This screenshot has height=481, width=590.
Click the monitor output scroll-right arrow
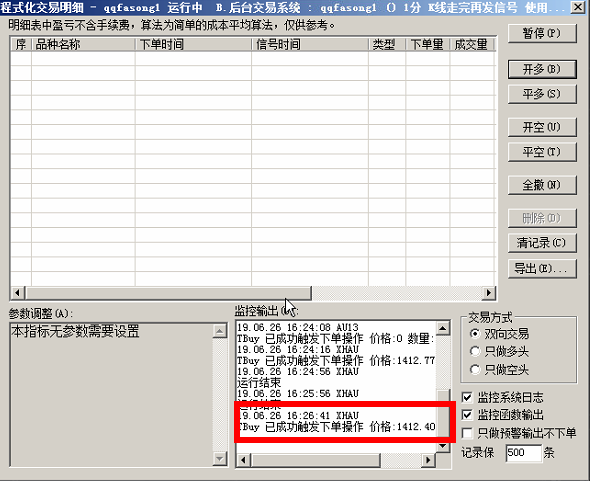tap(428, 460)
